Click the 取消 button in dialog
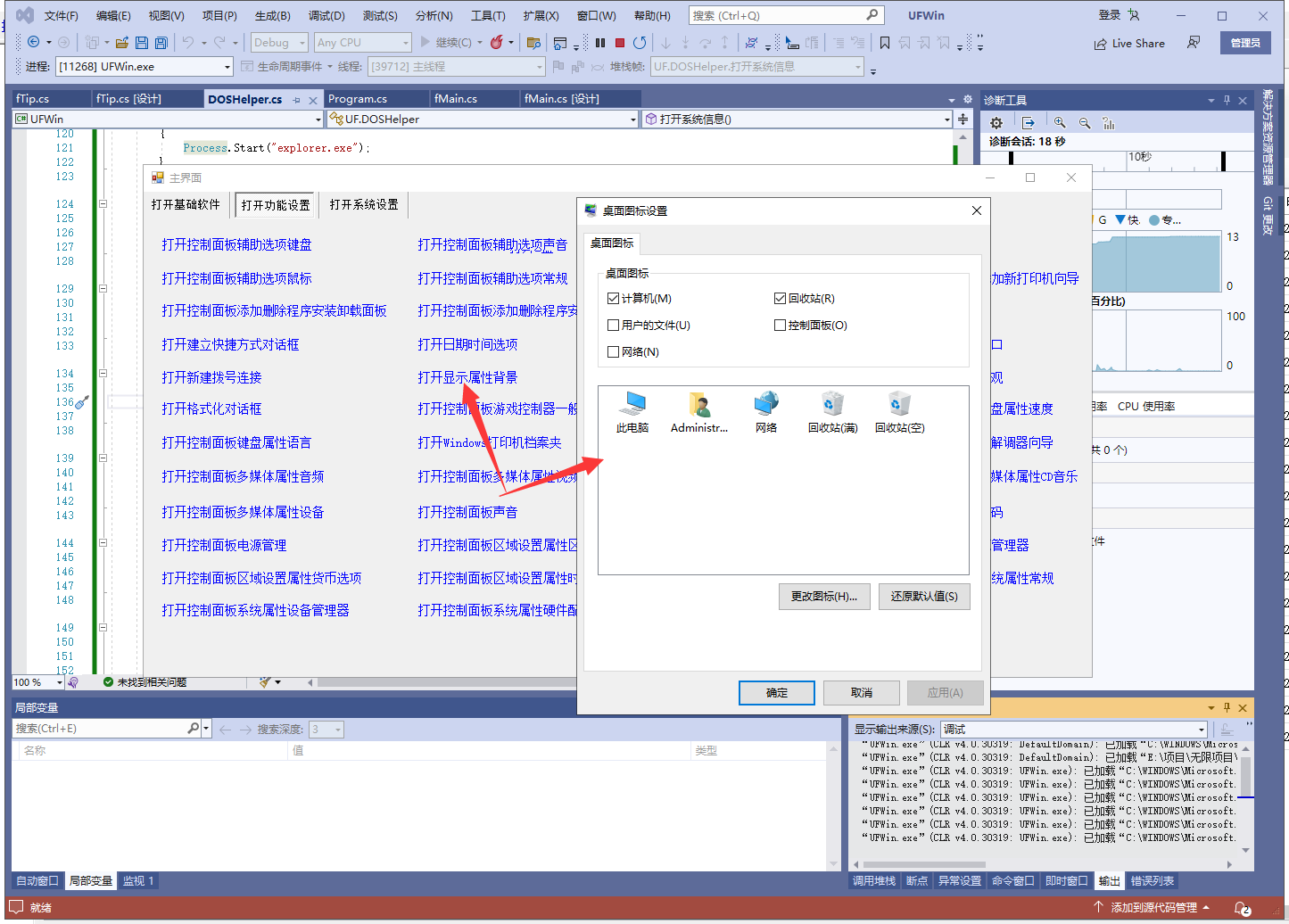 click(x=862, y=693)
